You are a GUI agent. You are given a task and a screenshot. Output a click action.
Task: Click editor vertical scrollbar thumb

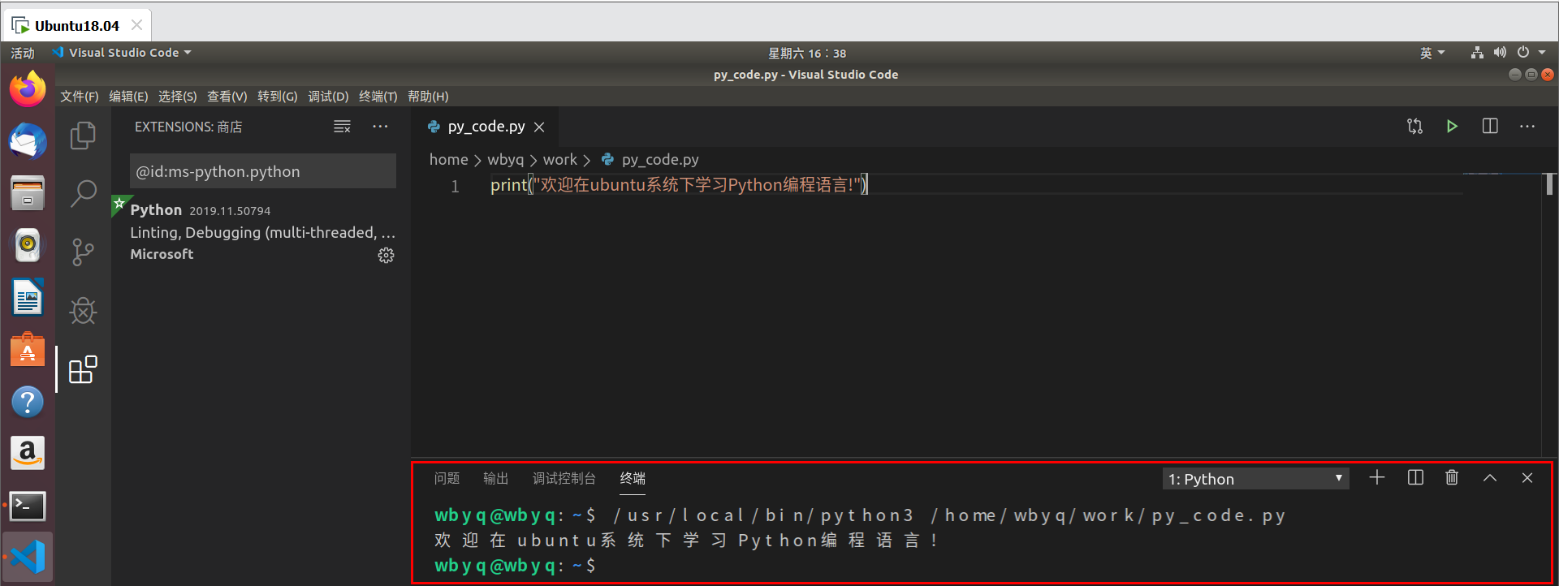click(1550, 184)
